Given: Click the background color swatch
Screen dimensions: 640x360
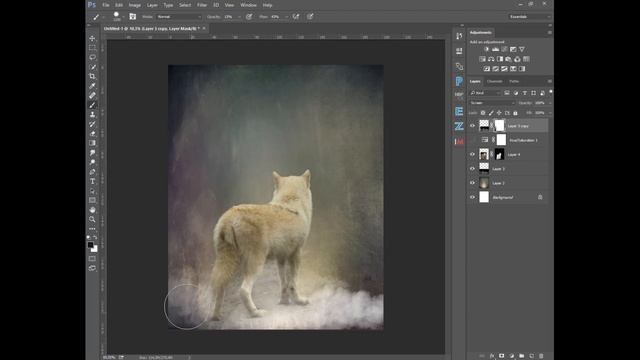Looking at the screenshot, I should pos(95,249).
